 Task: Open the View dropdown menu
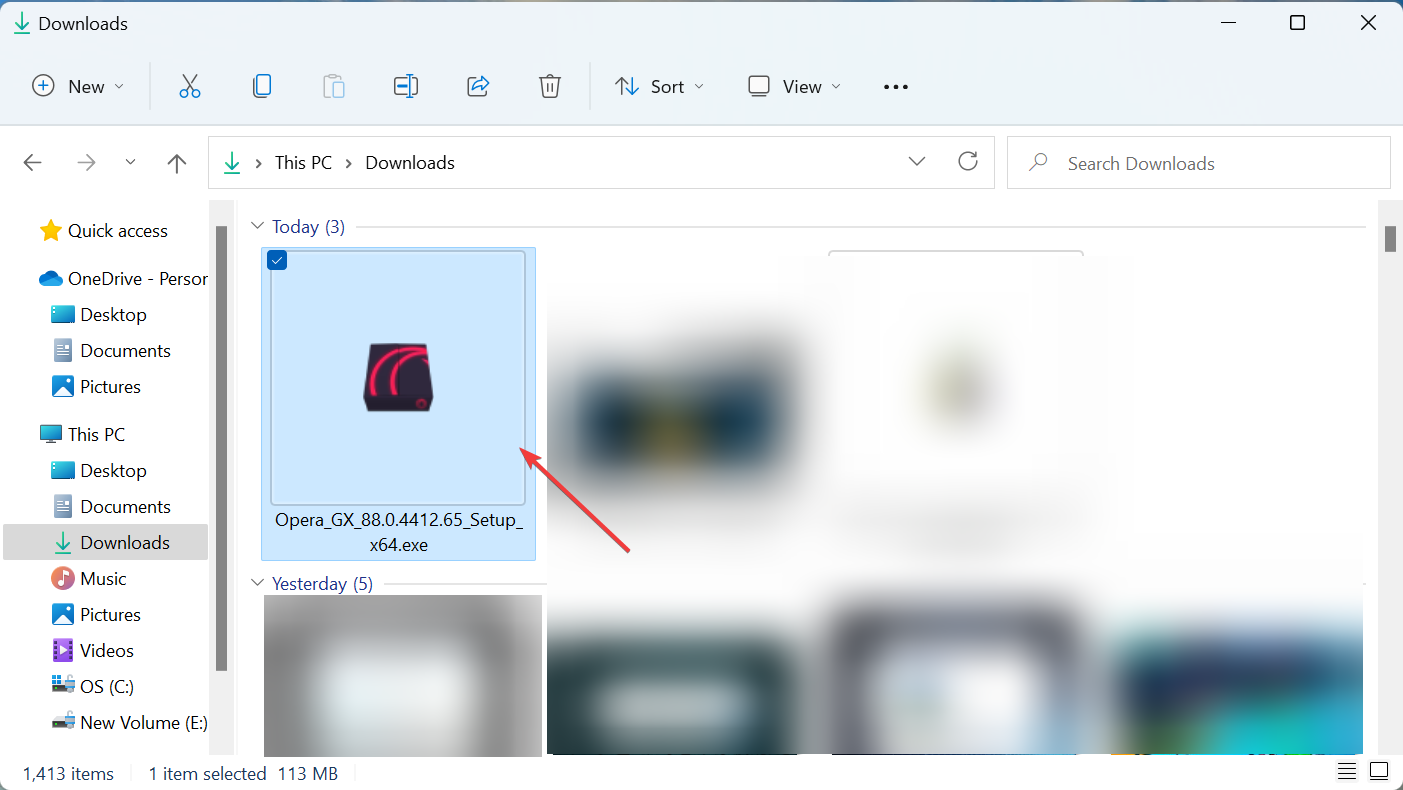[794, 86]
